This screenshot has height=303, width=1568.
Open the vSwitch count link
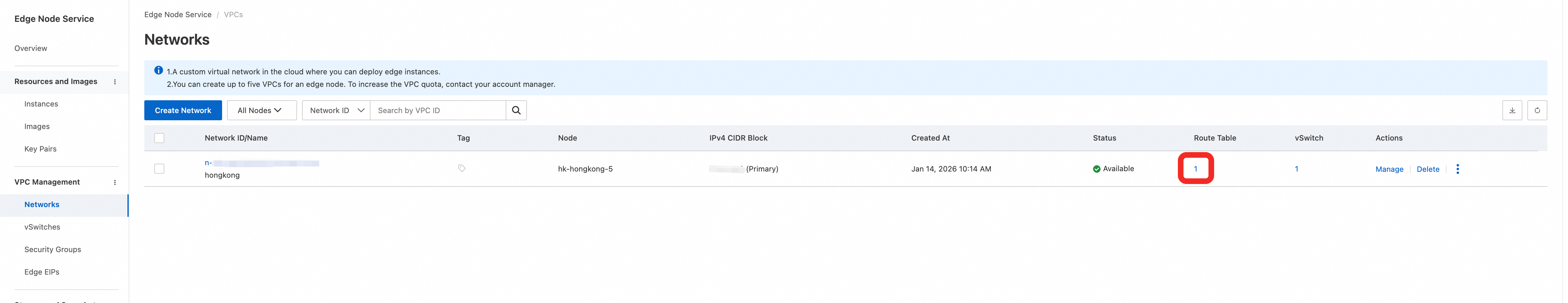click(x=1297, y=169)
